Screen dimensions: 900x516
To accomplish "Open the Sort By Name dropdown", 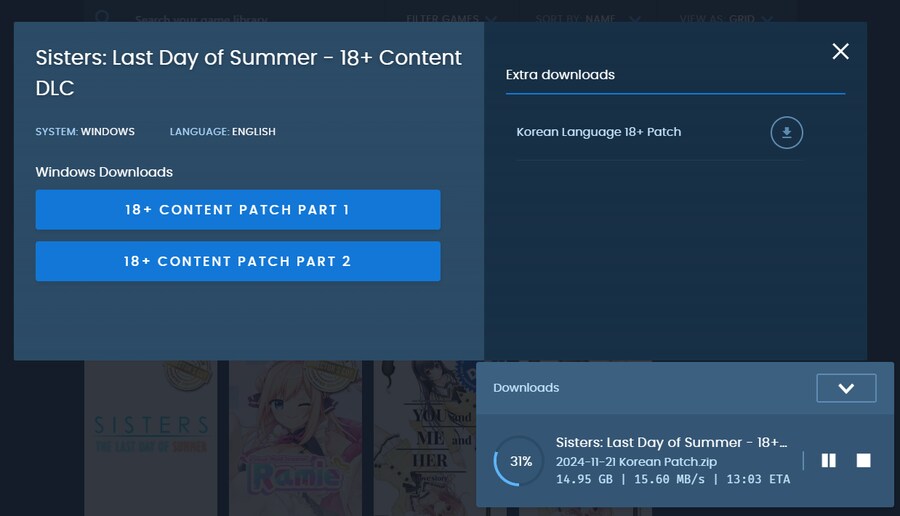I will tap(601, 18).
